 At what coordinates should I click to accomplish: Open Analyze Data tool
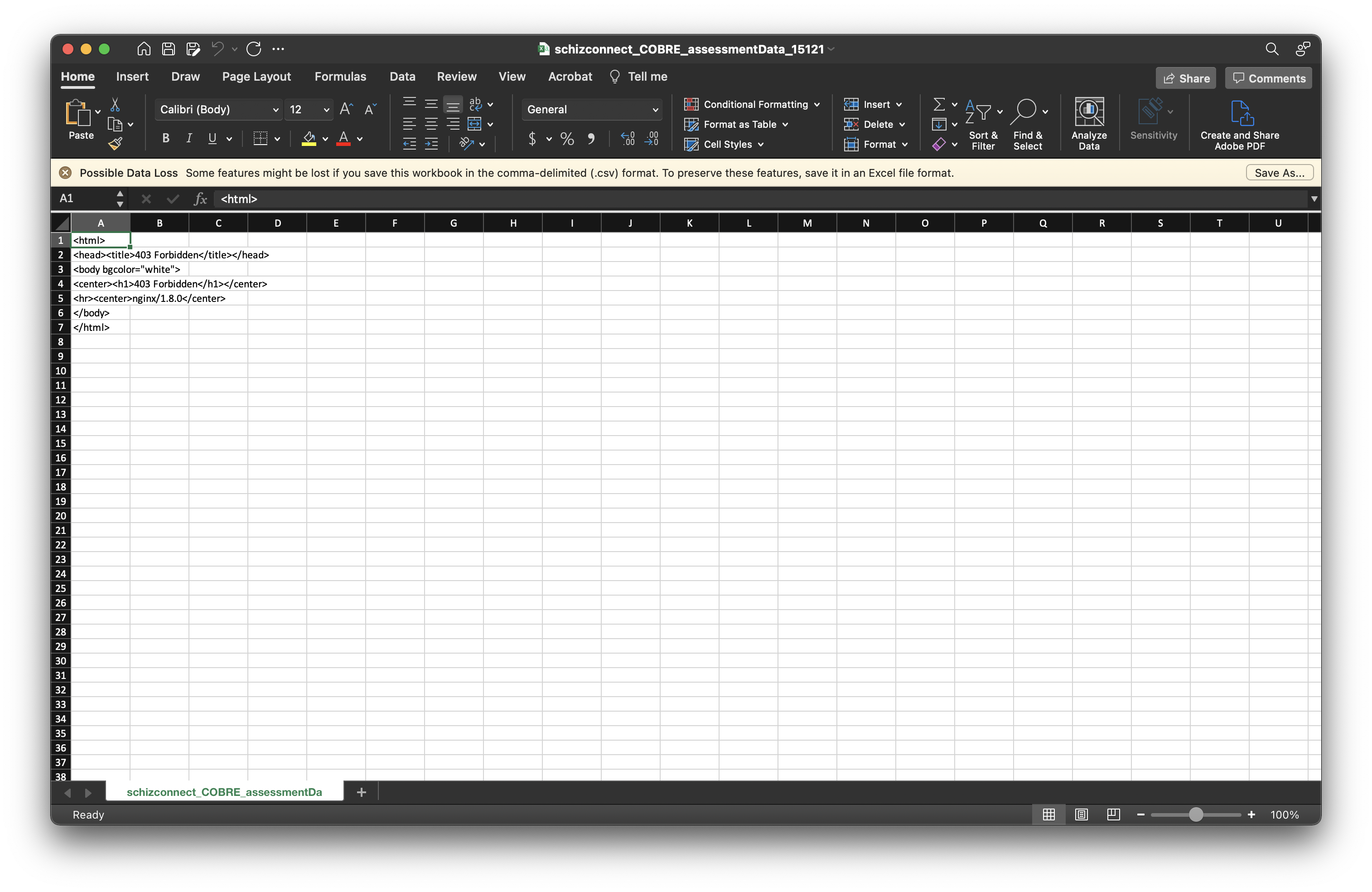(1088, 123)
